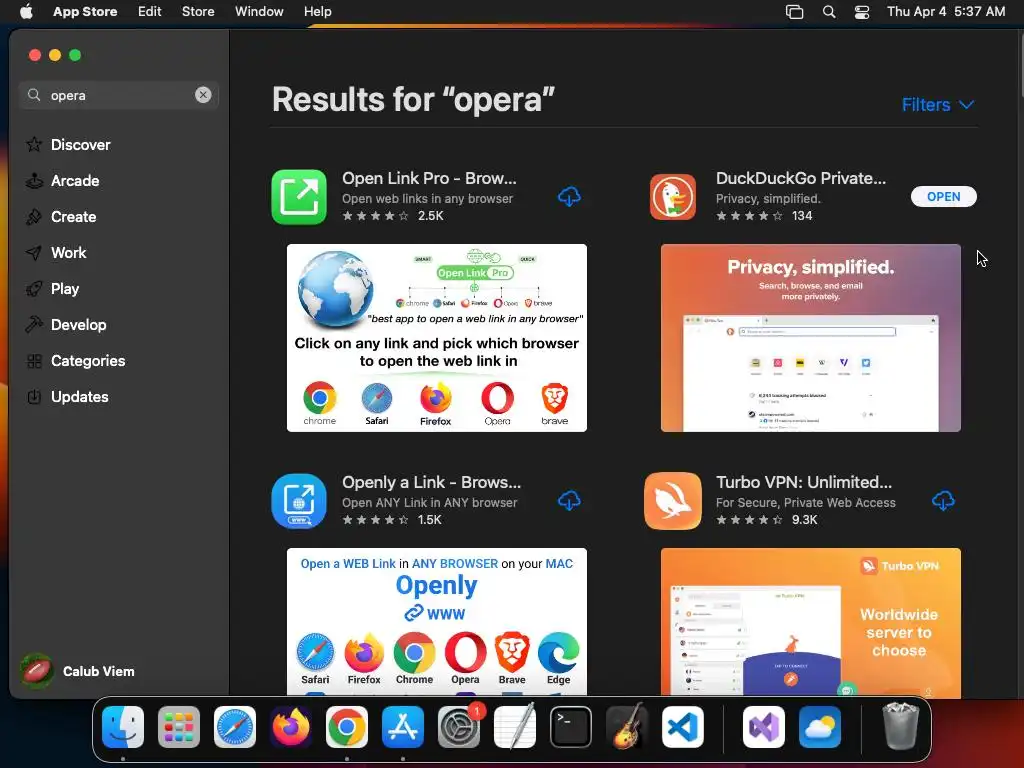Screen dimensions: 1024x768
Task: View the Turbo VPN screenshot preview
Action: (810, 622)
